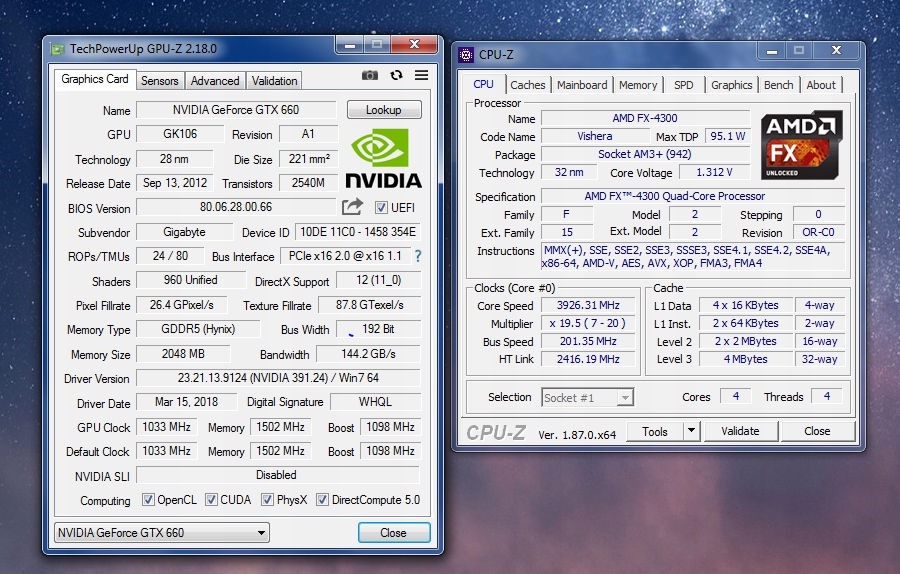Click the Core Speed 3926.31 MHz value

coord(588,305)
